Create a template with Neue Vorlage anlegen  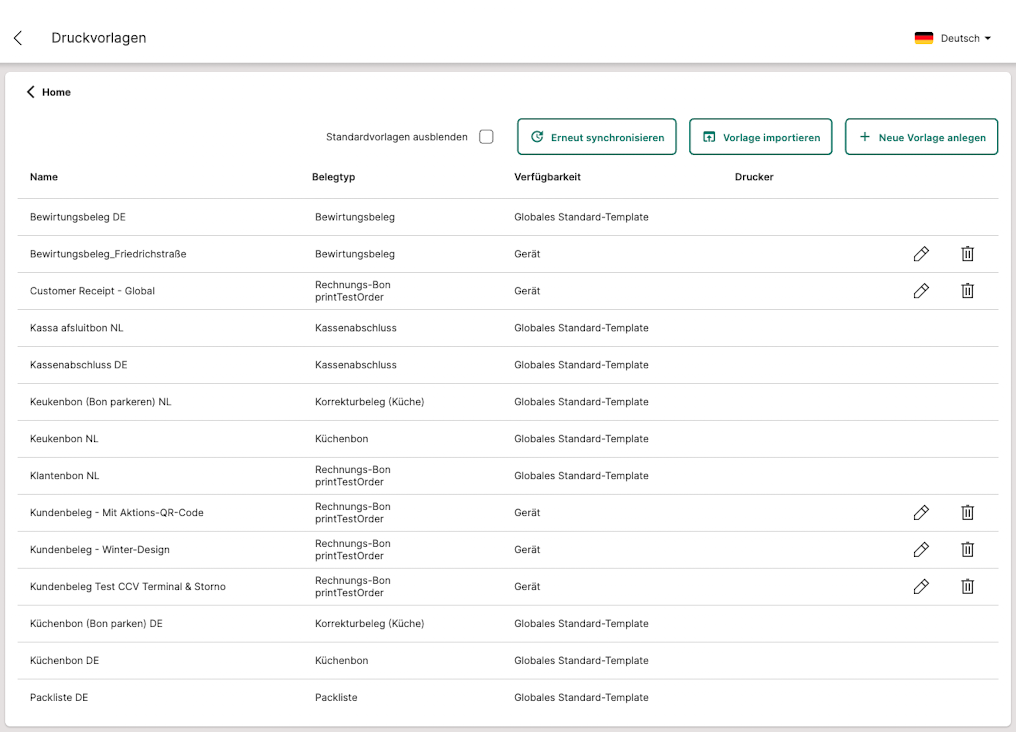click(x=921, y=137)
